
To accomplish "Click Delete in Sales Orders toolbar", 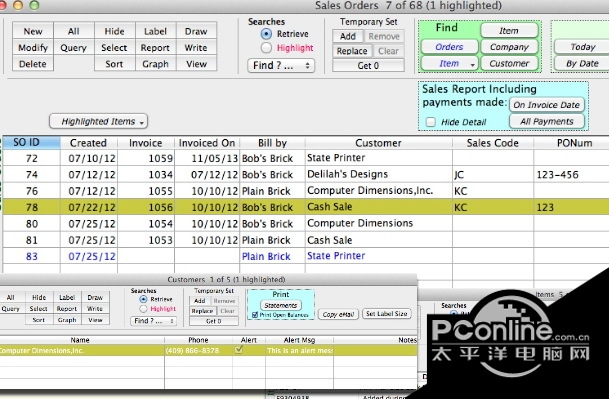I will [x=33, y=64].
